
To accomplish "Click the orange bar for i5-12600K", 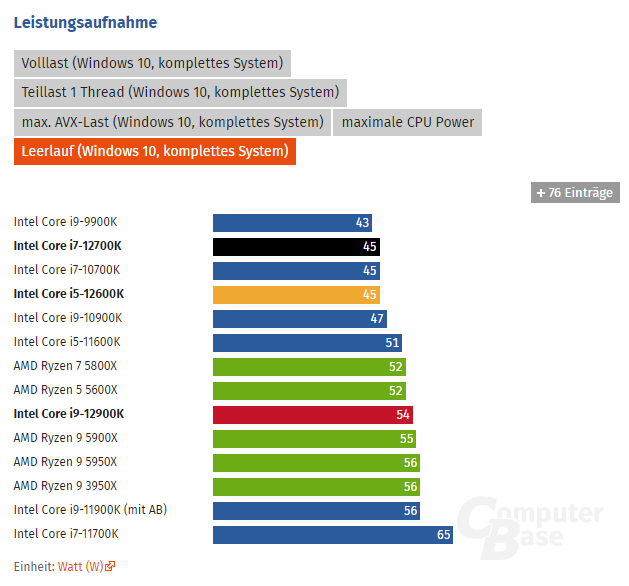I will click(x=296, y=295).
